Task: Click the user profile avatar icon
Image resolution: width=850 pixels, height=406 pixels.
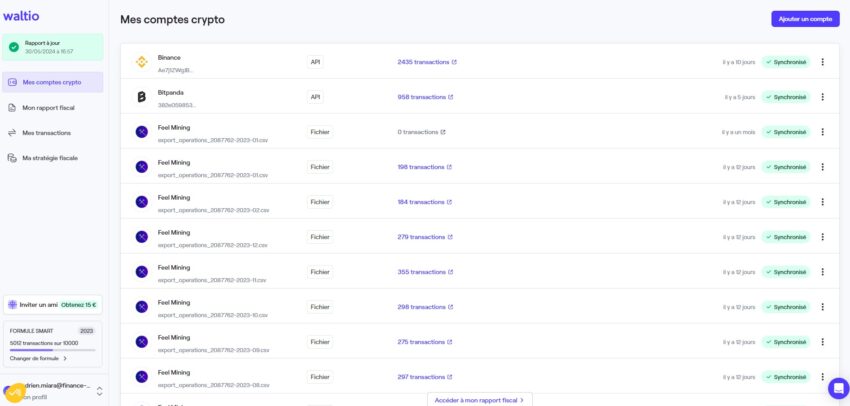Action: [x=14, y=391]
